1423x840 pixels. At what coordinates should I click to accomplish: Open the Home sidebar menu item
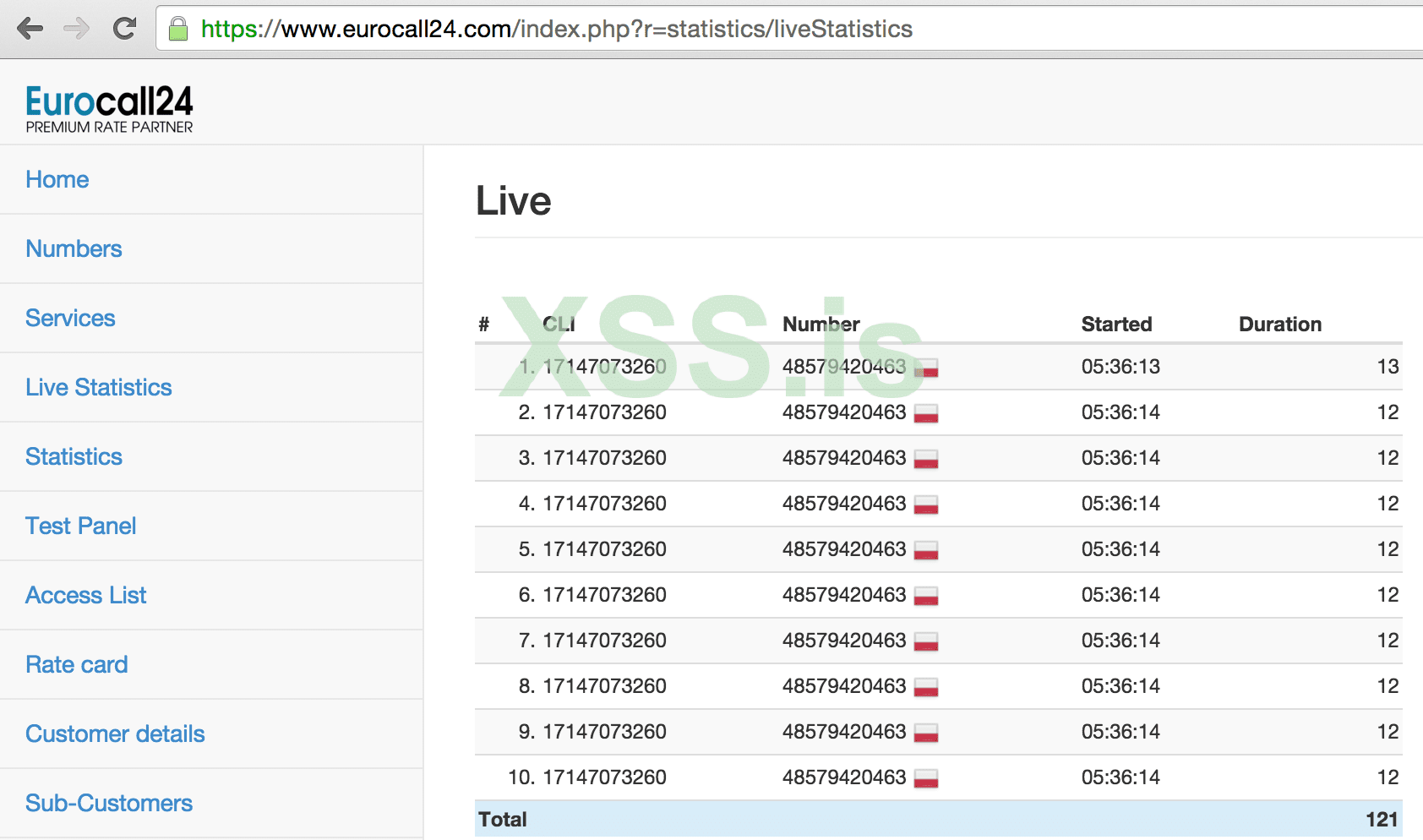click(x=57, y=179)
